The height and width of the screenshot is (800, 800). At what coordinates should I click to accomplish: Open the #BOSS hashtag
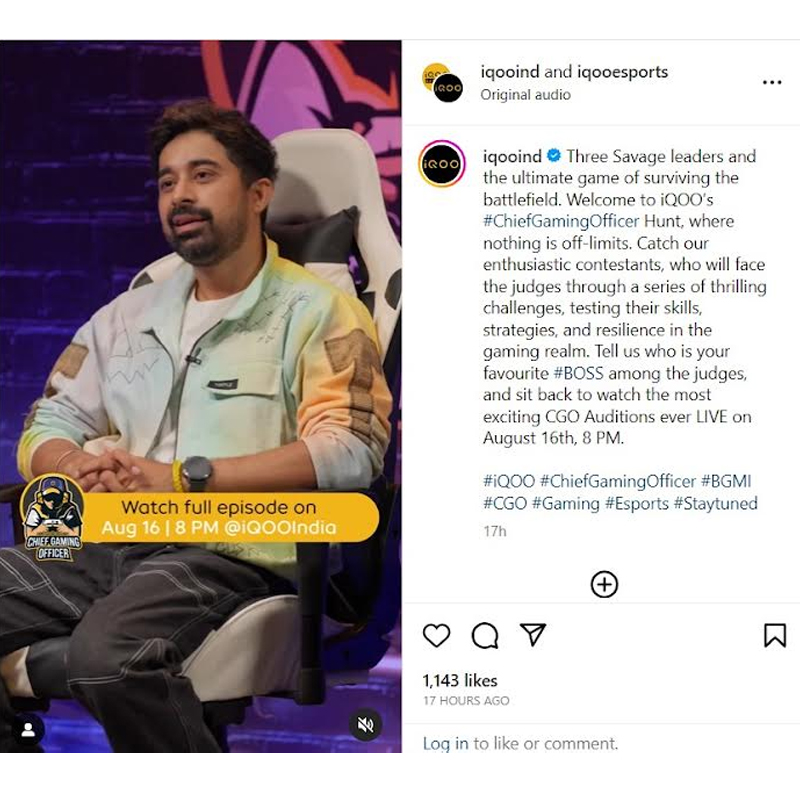tap(579, 373)
